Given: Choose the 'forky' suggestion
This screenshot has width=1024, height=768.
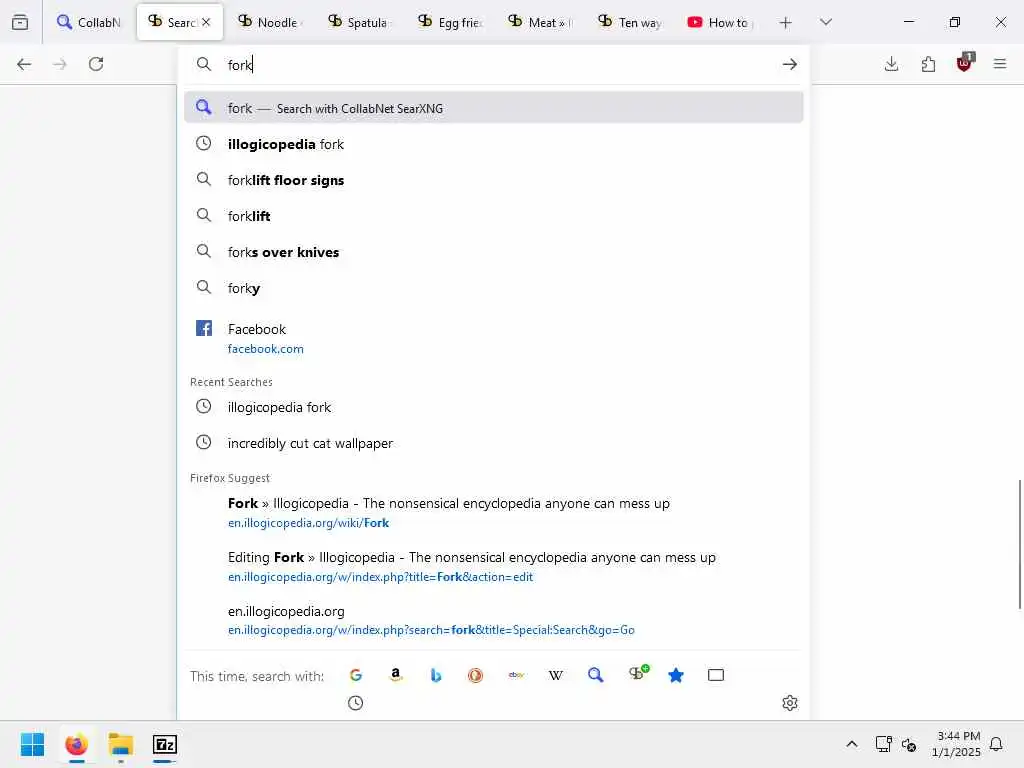Looking at the screenshot, I should (494, 287).
